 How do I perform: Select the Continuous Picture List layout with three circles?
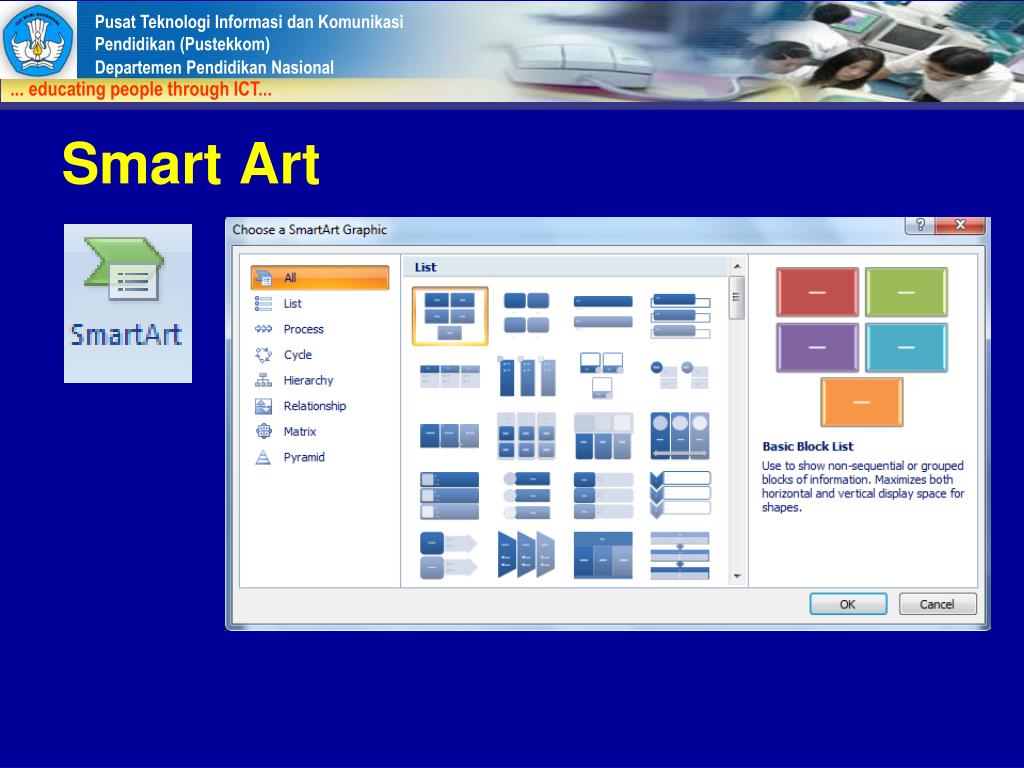[x=680, y=436]
